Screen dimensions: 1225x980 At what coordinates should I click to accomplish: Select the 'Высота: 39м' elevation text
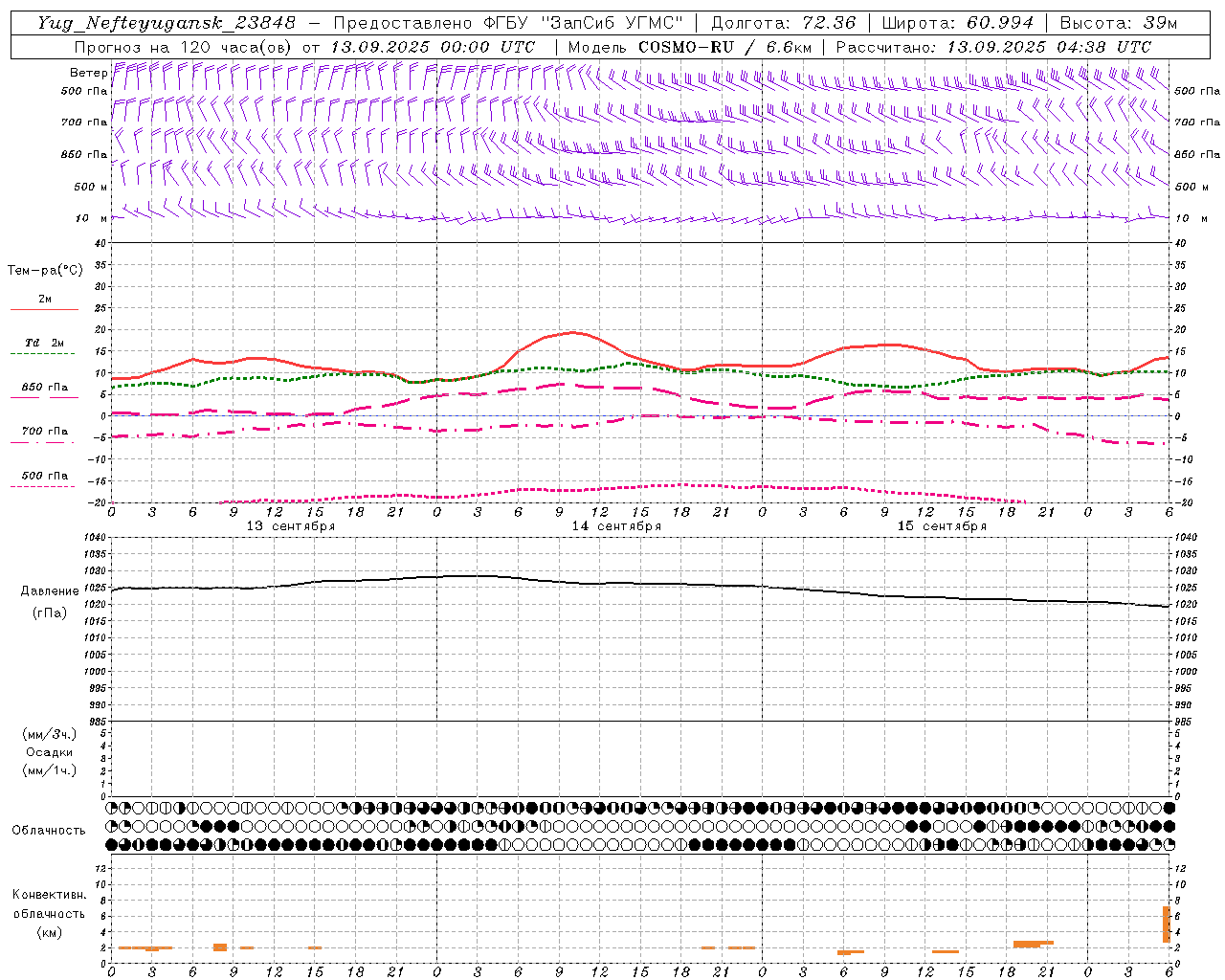tap(1119, 23)
